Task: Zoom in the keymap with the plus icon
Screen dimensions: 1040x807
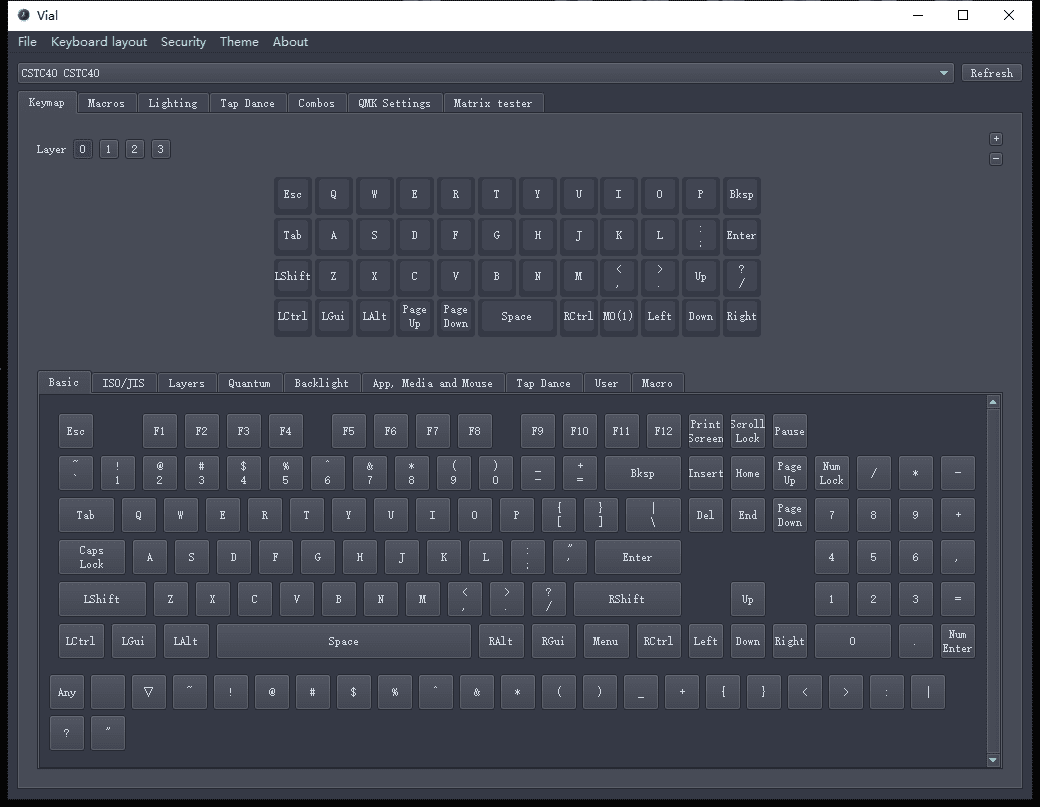Action: (995, 138)
